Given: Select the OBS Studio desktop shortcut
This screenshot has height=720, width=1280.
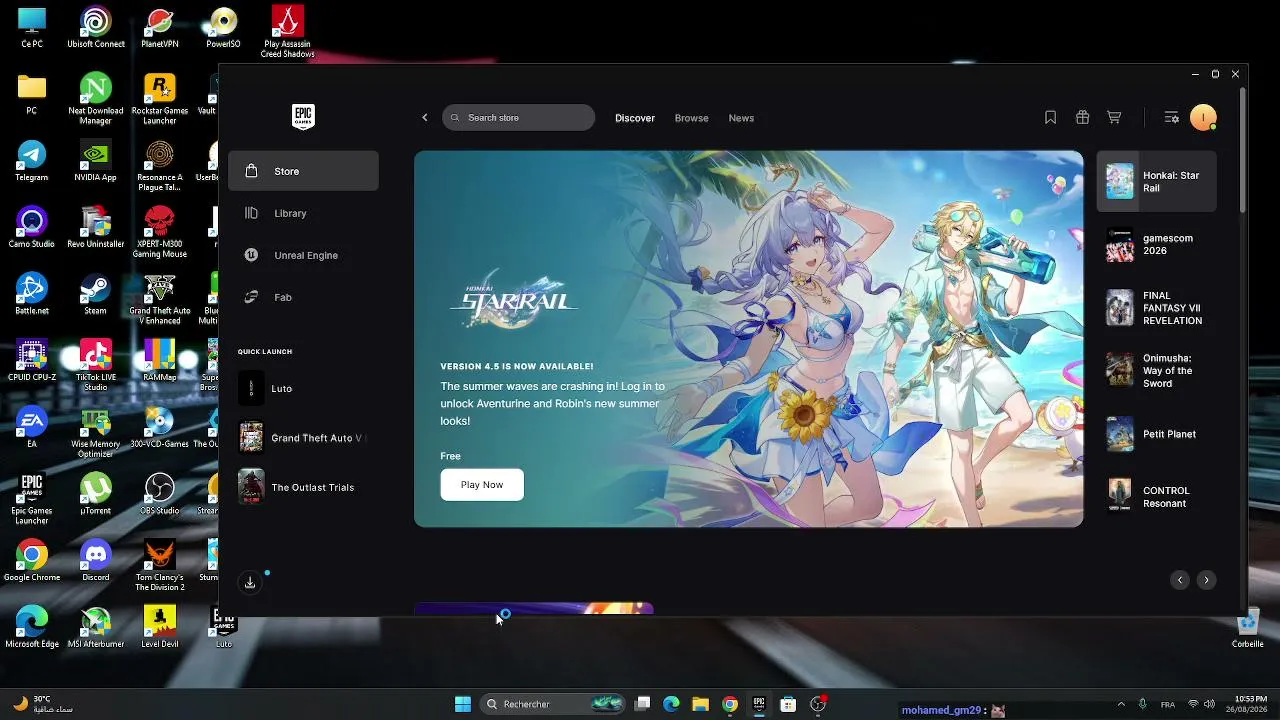Looking at the screenshot, I should 160,495.
